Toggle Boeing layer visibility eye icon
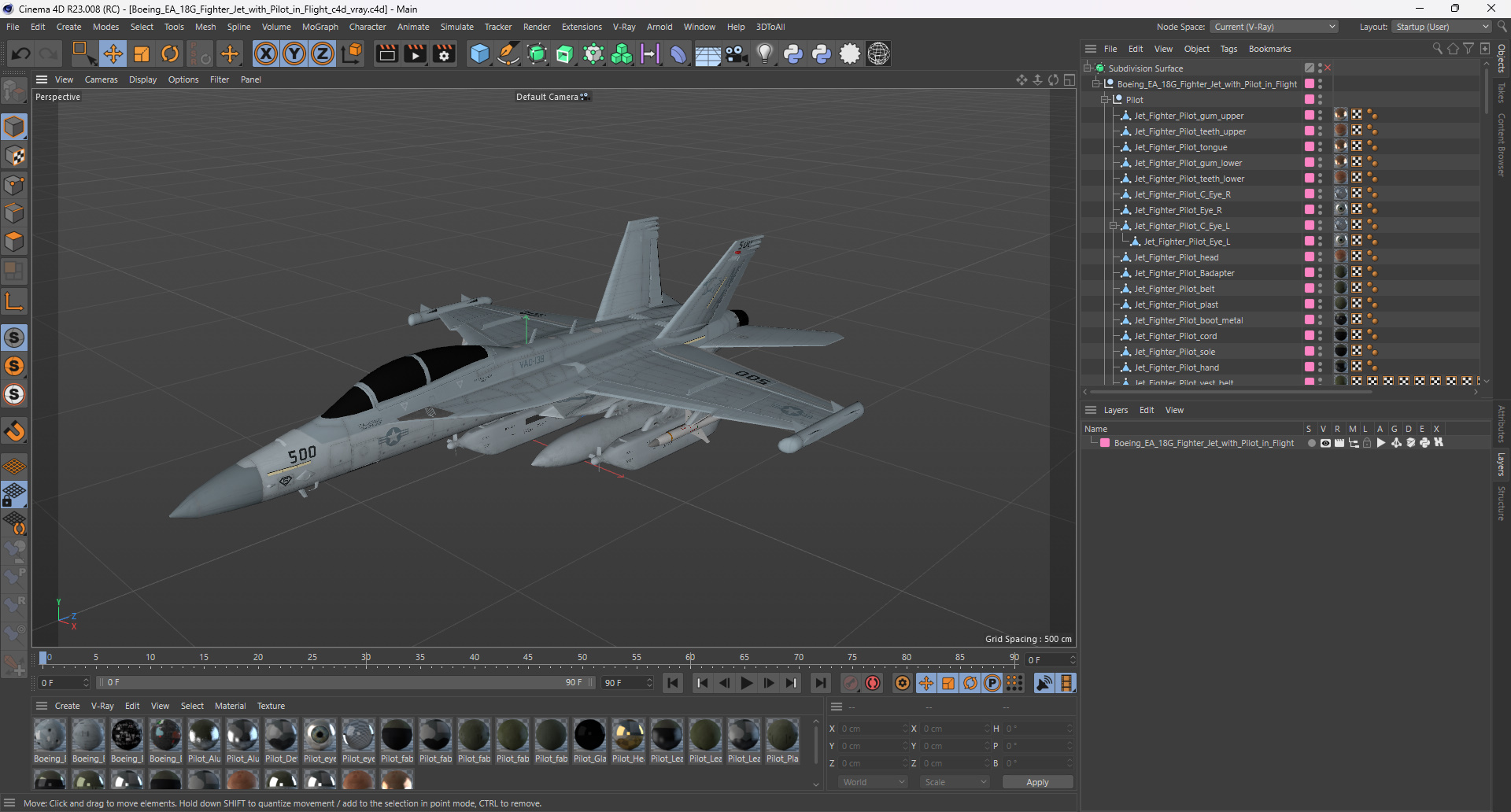Screen dimensions: 1511x812 [1325, 443]
